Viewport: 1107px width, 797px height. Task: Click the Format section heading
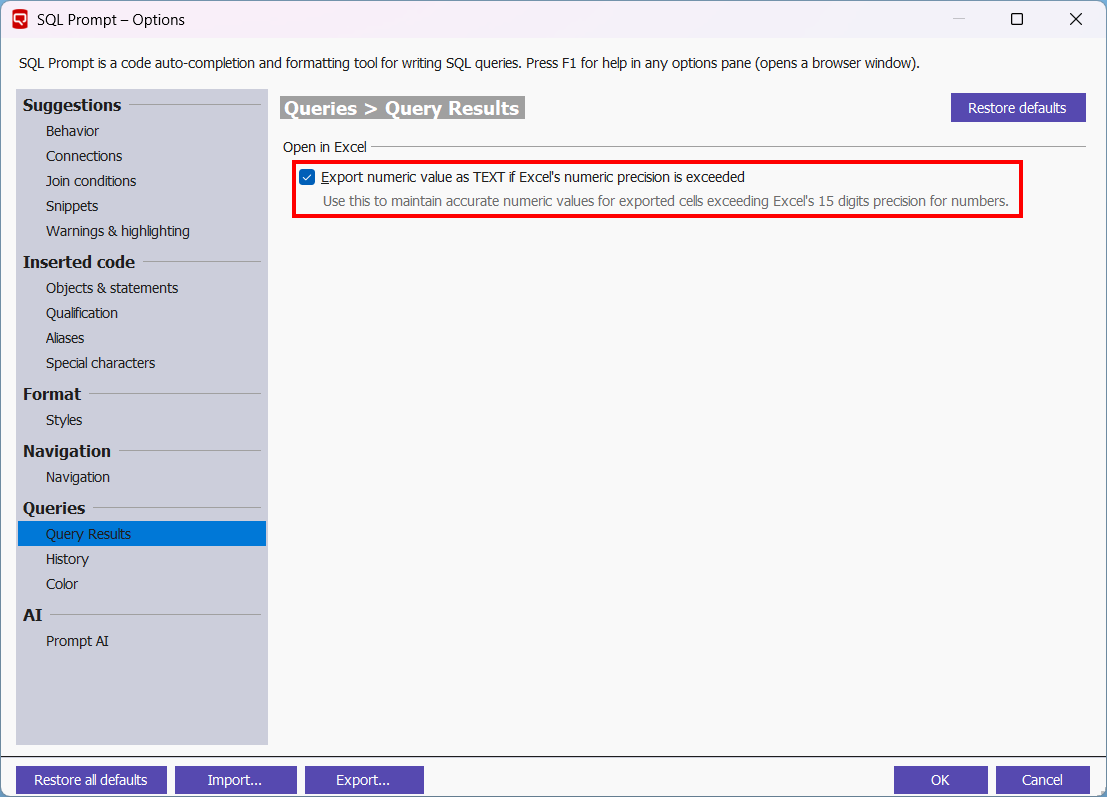(52, 394)
